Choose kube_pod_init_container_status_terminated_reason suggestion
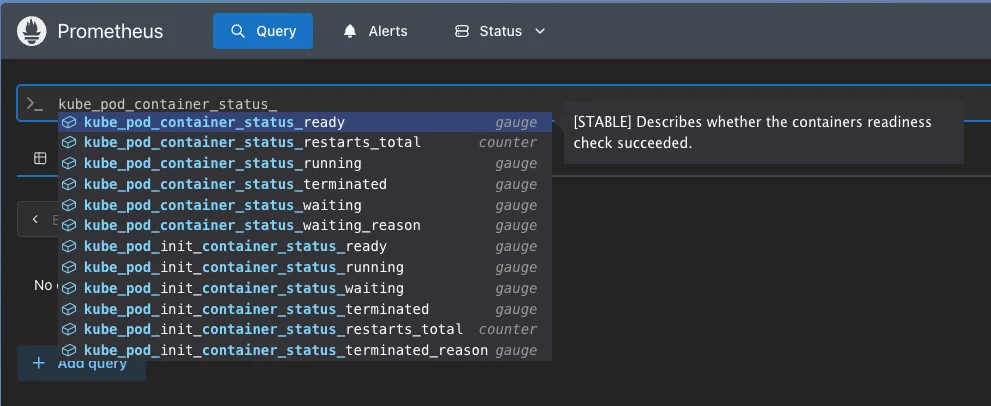The width and height of the screenshot is (991, 406). [305, 350]
